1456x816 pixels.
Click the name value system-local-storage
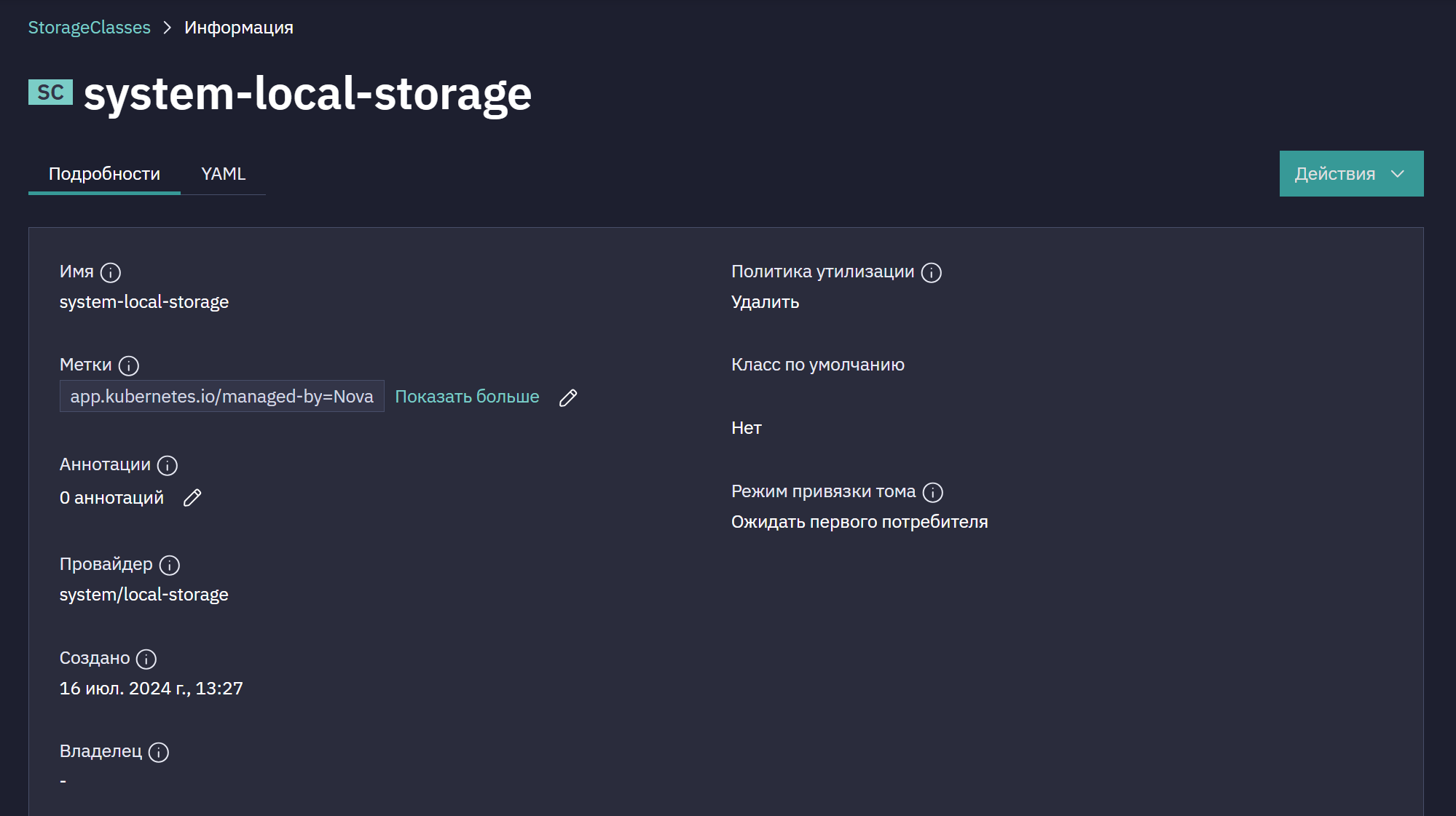(144, 302)
